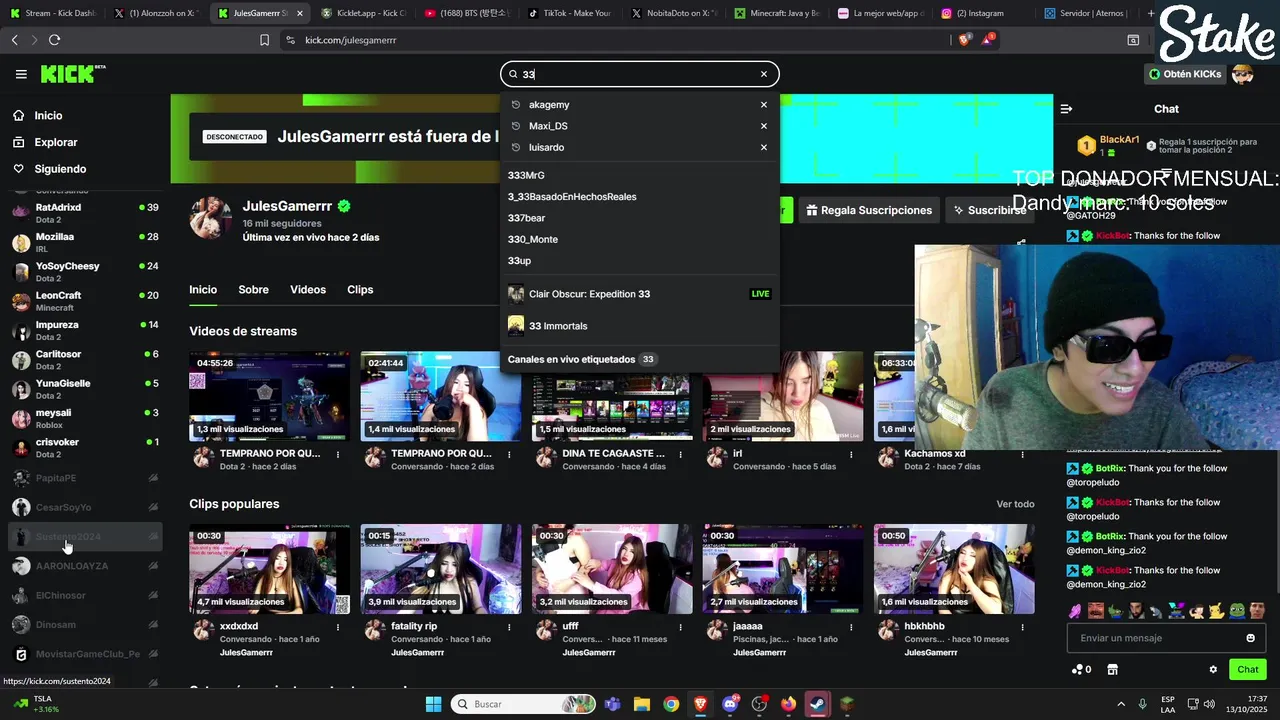This screenshot has height=720, width=1280.
Task: Click Suscribirse button
Action: click(x=990, y=210)
